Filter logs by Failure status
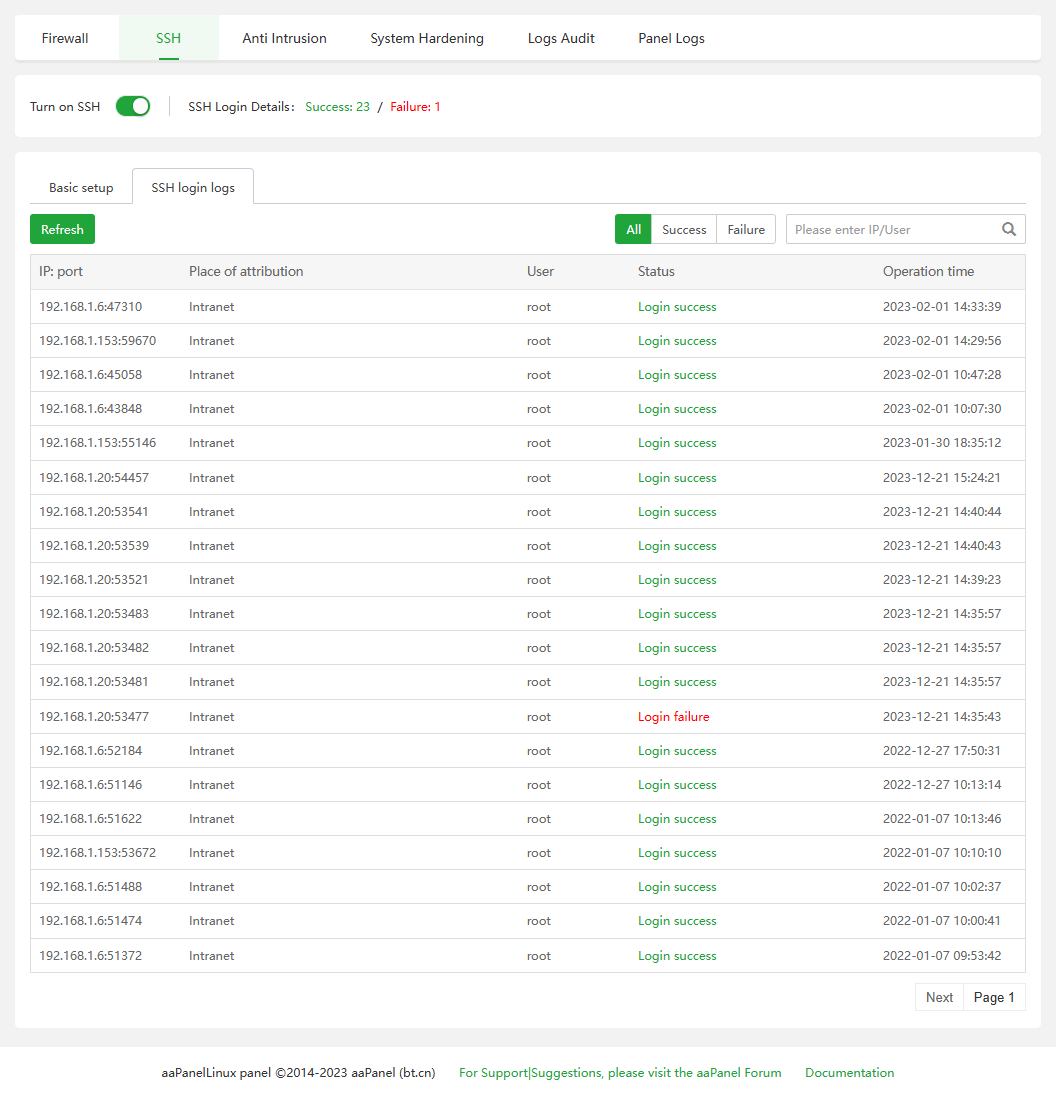 746,230
